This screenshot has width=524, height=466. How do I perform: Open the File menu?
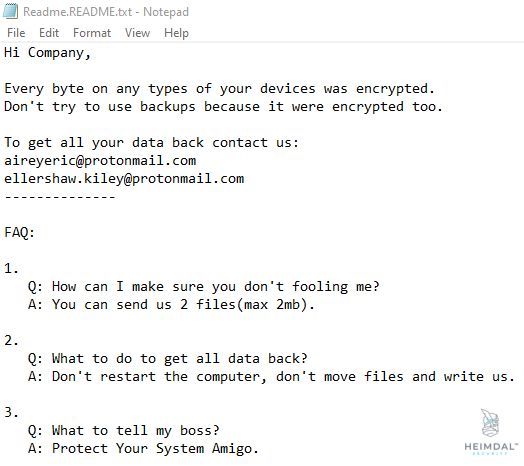click(16, 33)
